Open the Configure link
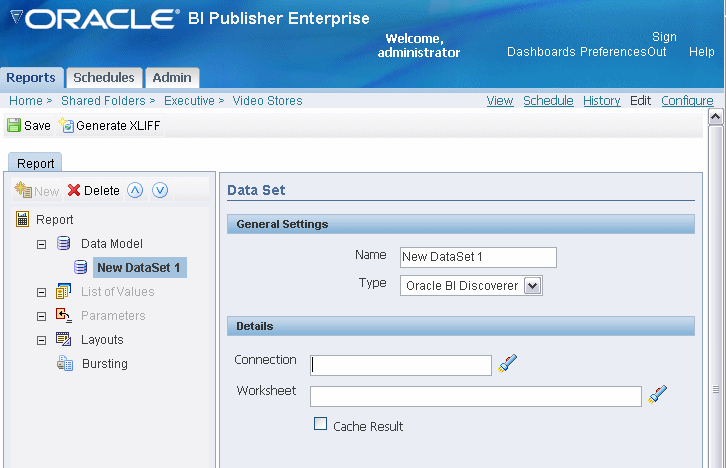 pos(687,100)
